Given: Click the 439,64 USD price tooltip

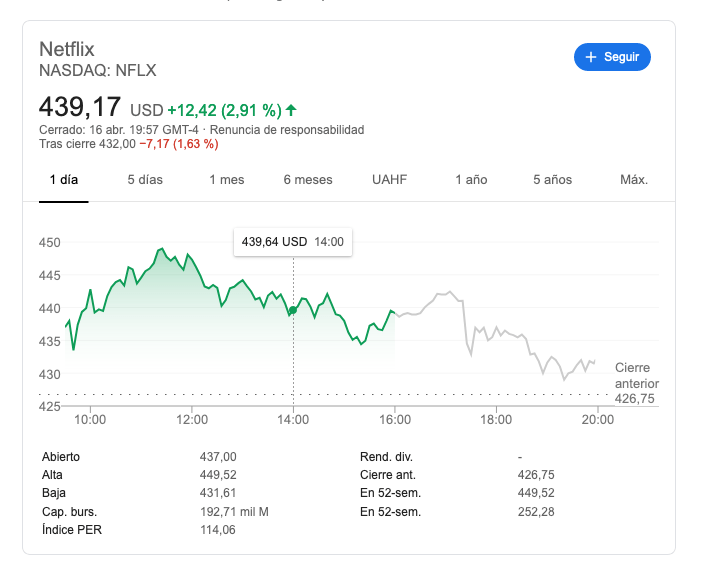Looking at the screenshot, I should pyautogui.click(x=293, y=242).
